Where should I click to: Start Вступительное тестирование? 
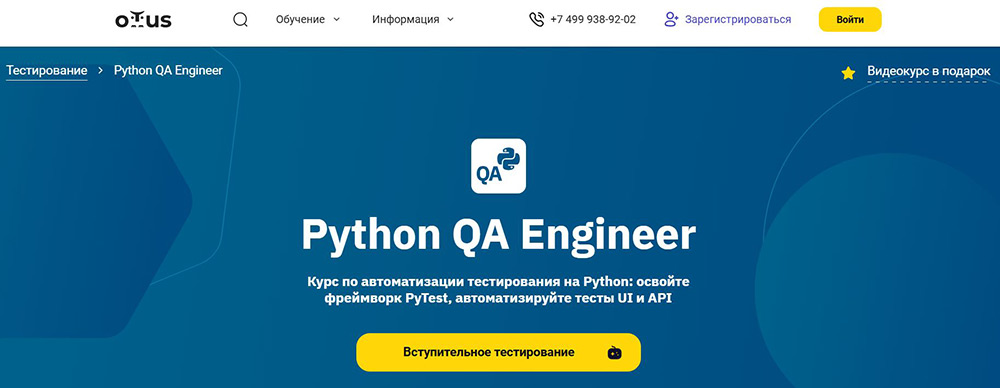(x=498, y=352)
